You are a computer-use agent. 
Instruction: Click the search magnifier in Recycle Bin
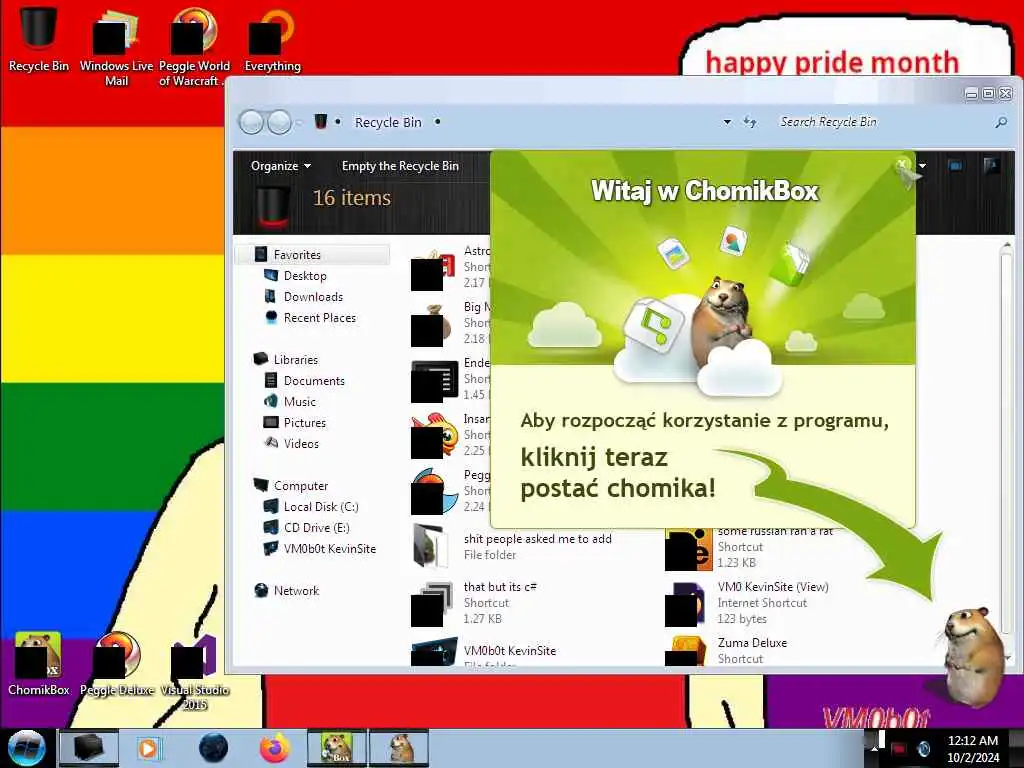(x=1001, y=122)
